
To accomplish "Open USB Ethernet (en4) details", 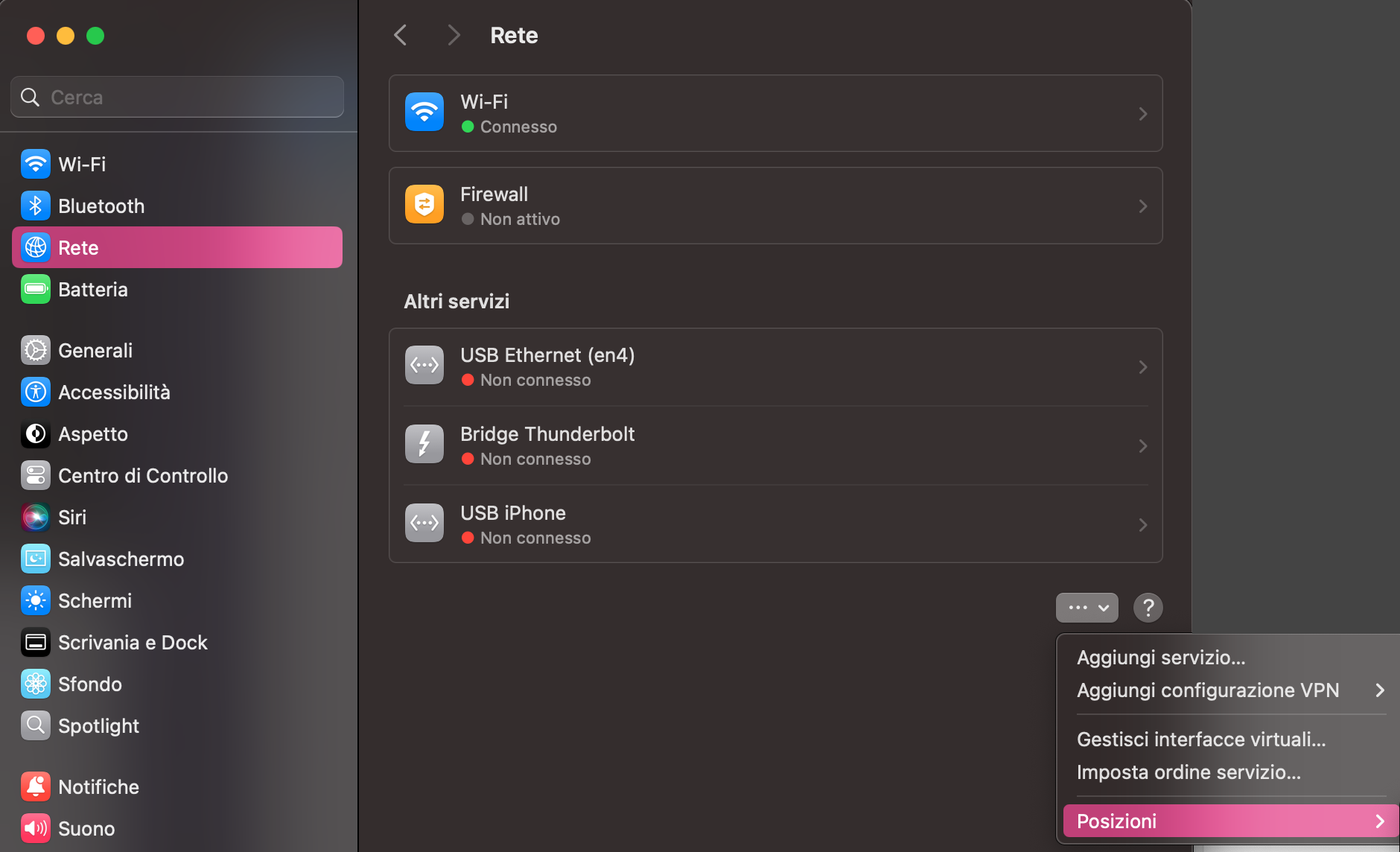I will (x=774, y=366).
